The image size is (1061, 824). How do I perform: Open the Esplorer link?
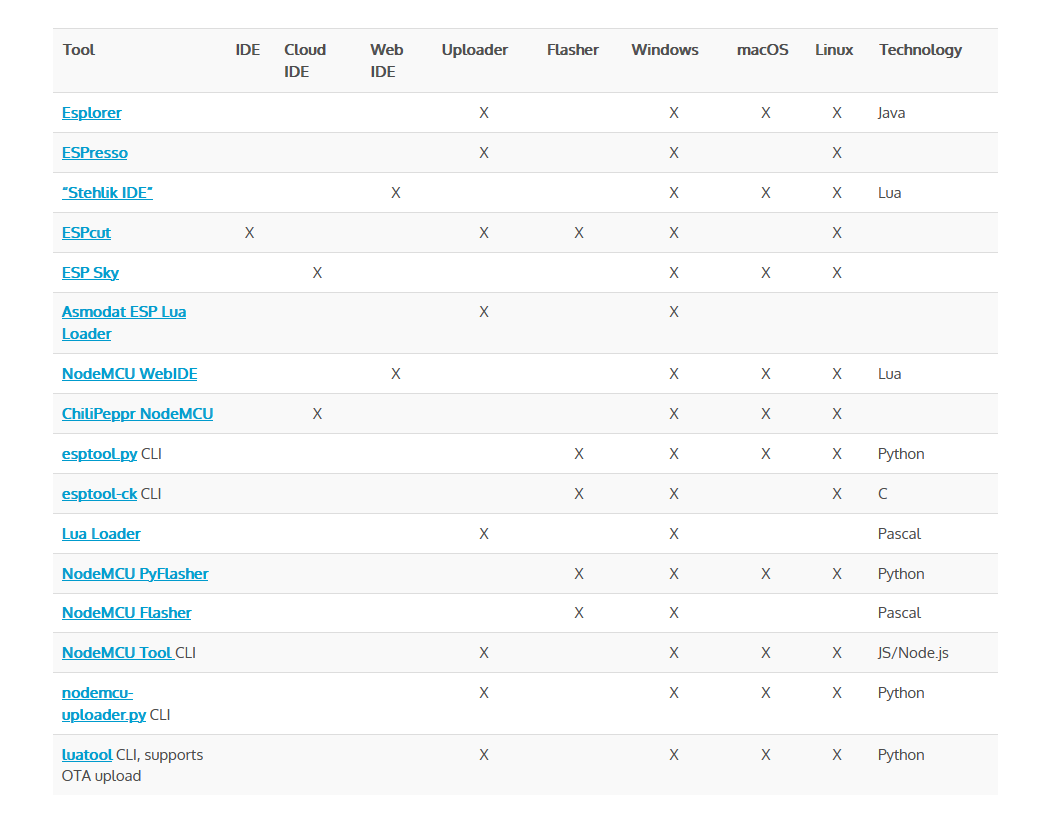[x=91, y=113]
